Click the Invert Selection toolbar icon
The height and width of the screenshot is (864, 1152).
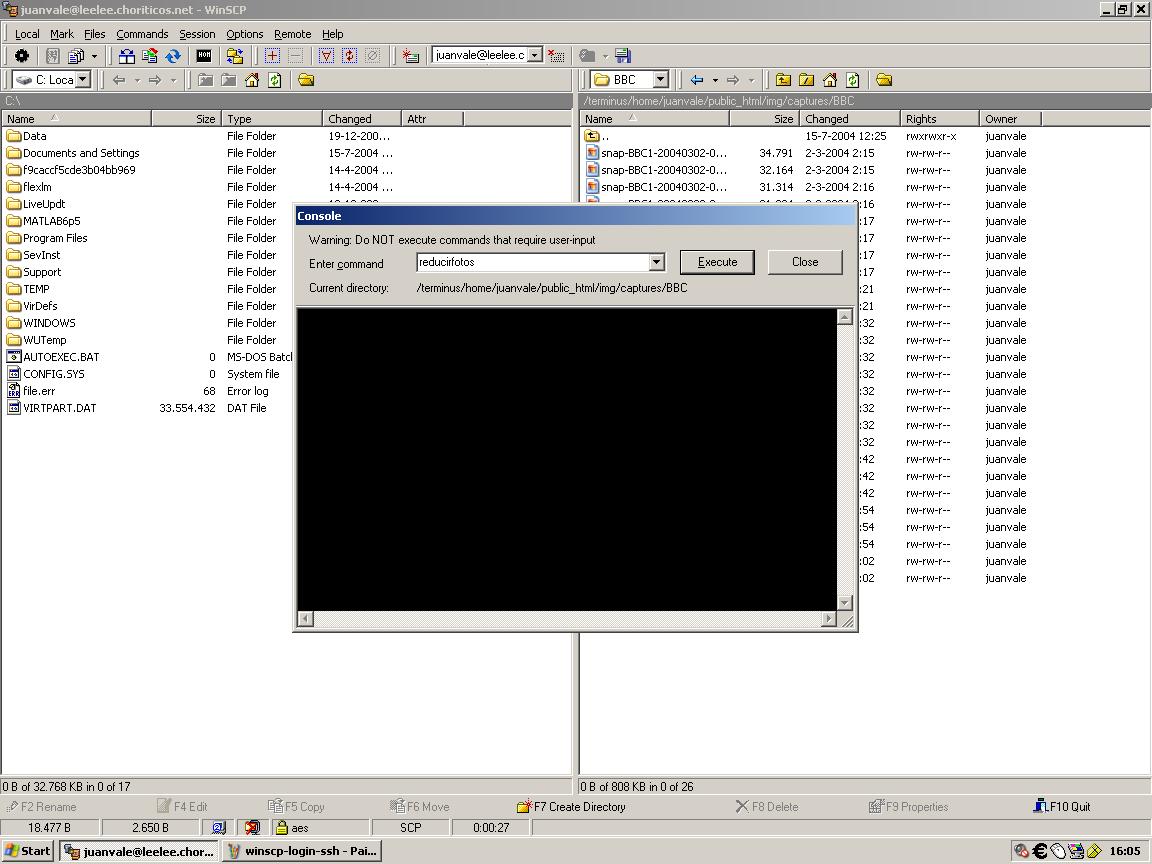(349, 56)
